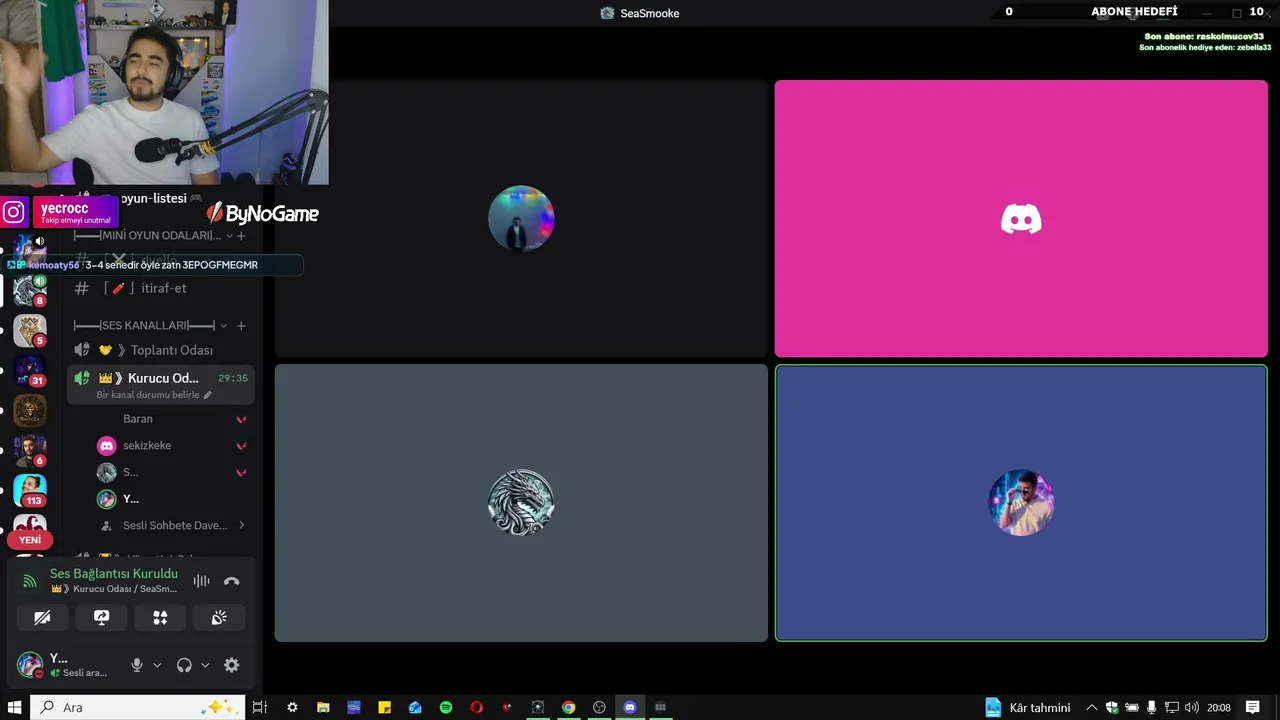Focus the dragon avatar participant tile
1280x720 pixels.
pos(521,502)
